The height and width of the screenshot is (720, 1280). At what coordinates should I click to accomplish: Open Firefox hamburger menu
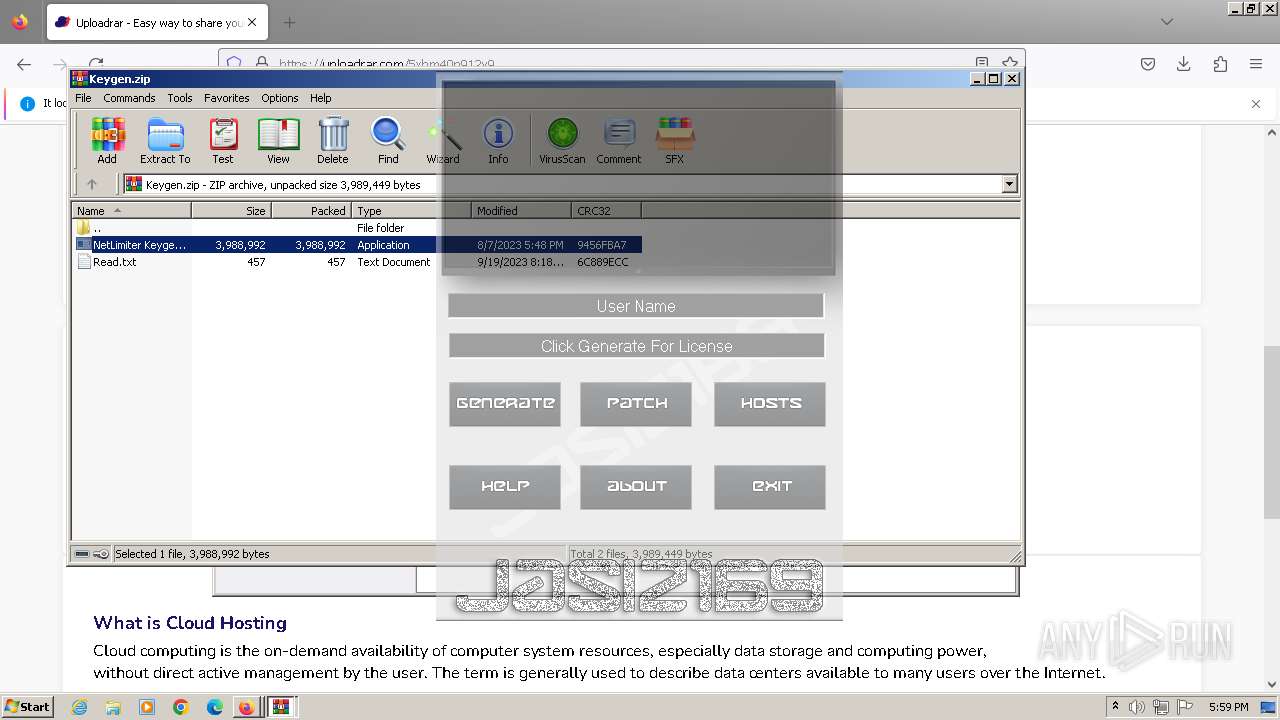pyautogui.click(x=1256, y=64)
